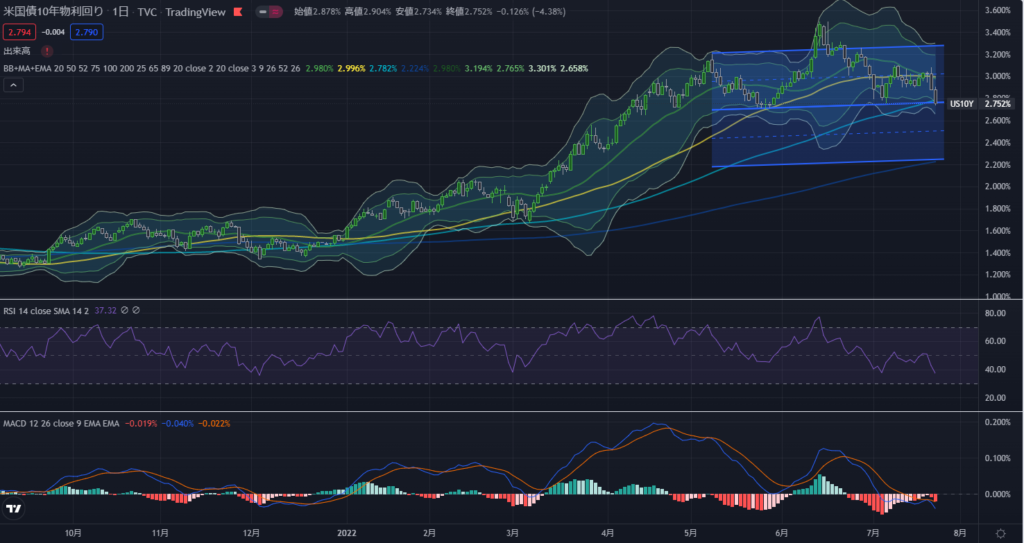This screenshot has width=1024, height=543.
Task: Click the current price 2.752% axis tag
Action: pos(998,104)
